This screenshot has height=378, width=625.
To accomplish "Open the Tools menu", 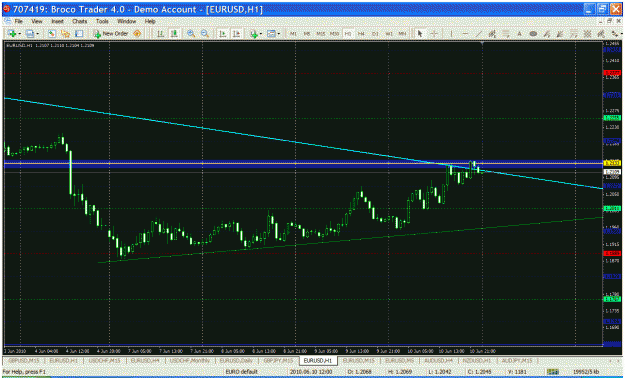I will tap(102, 22).
